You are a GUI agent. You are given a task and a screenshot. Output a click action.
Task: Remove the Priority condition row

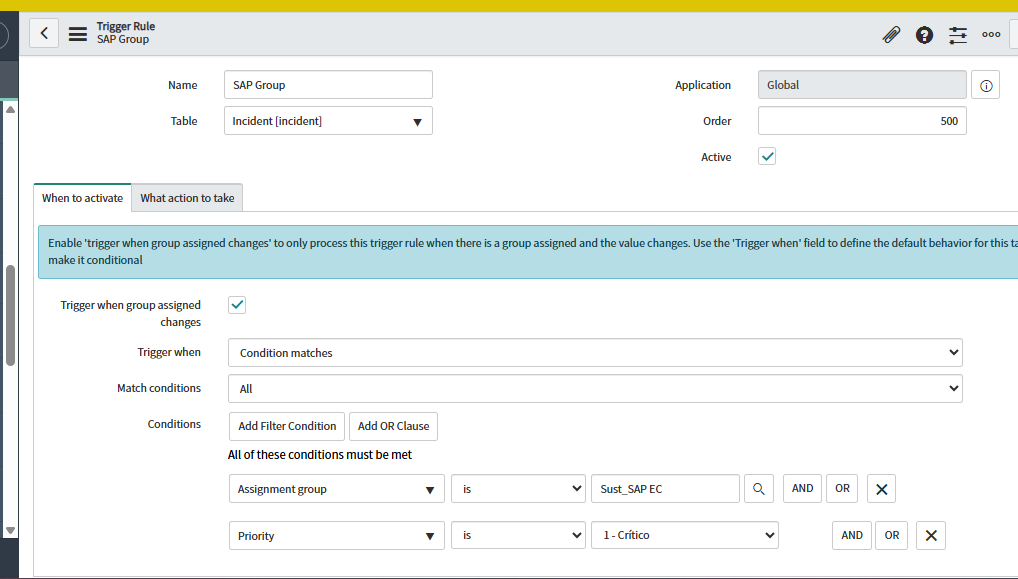click(x=930, y=536)
